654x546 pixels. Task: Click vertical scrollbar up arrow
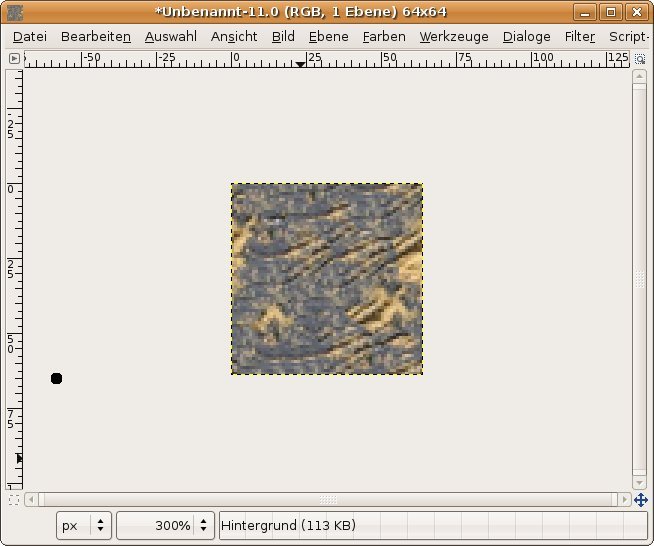(x=639, y=77)
